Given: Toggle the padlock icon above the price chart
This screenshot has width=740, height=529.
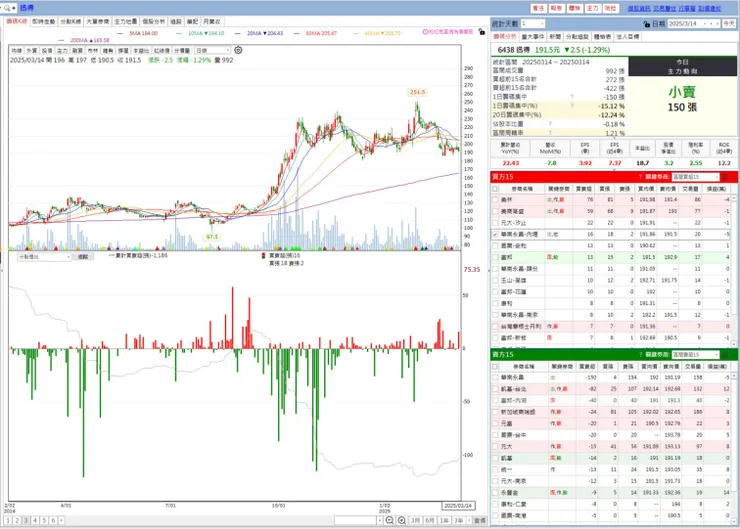Looking at the screenshot, I should tap(481, 32).
